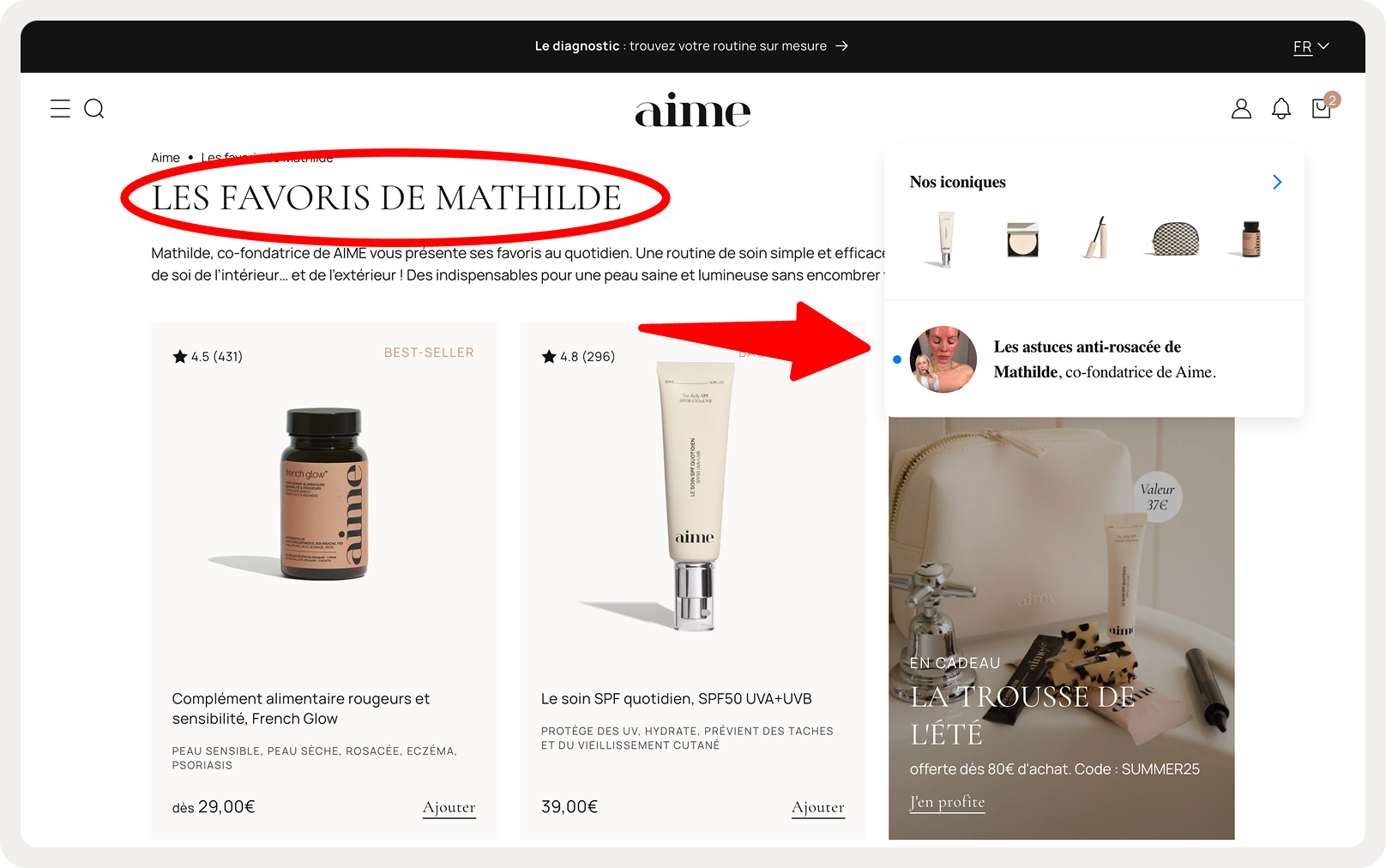Click the aime logo
The height and width of the screenshot is (868, 1386).
coord(693,111)
